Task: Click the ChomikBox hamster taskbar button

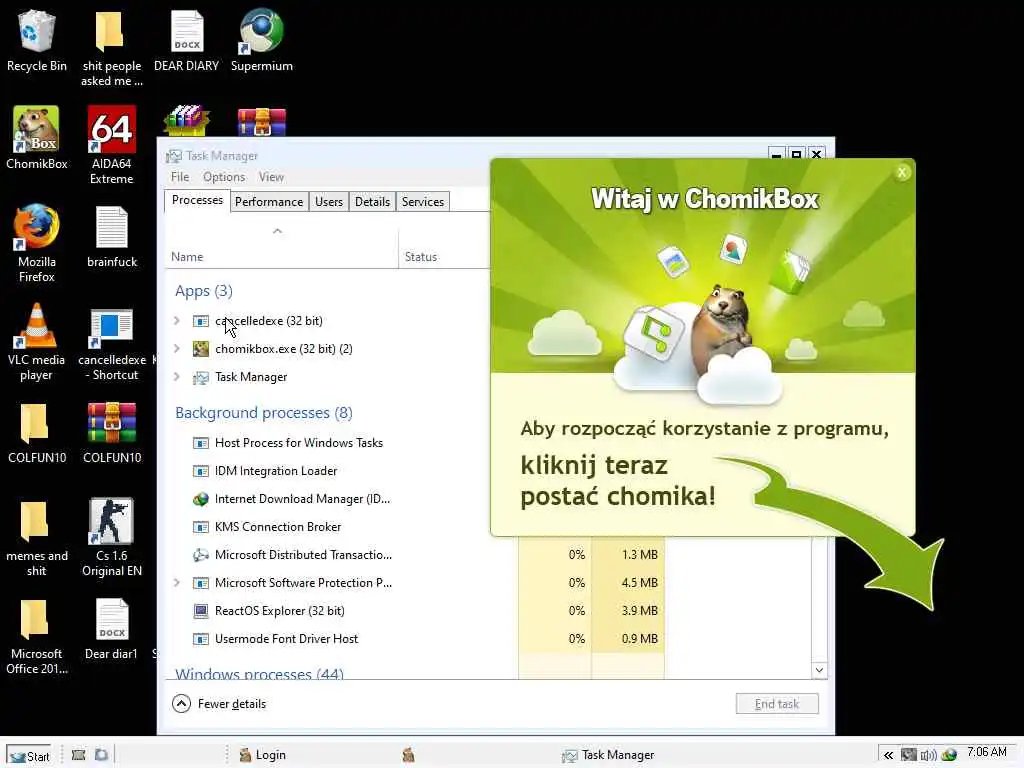Action: coord(409,755)
